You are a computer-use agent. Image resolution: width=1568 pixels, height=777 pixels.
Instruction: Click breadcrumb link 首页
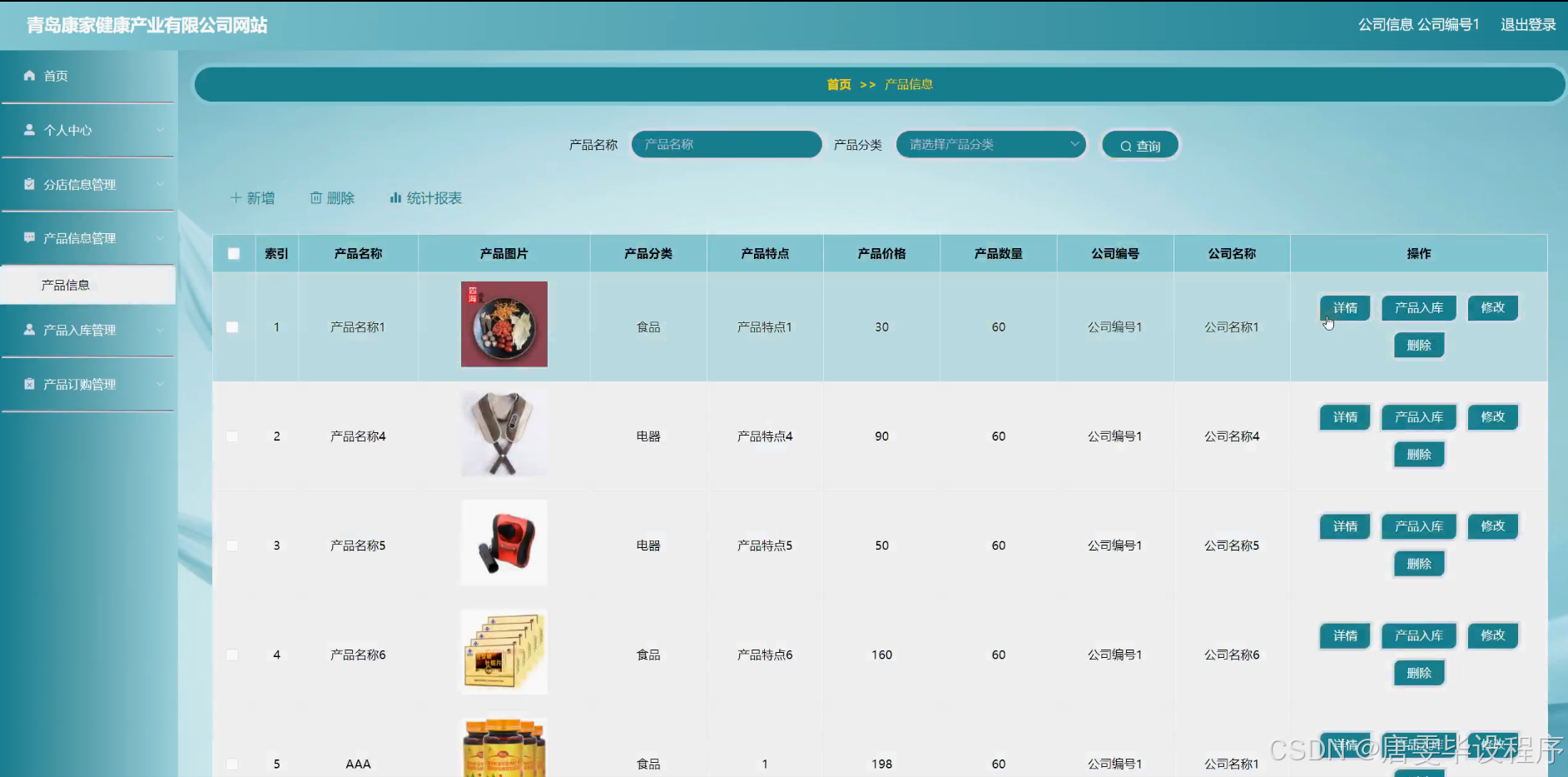pyautogui.click(x=839, y=84)
